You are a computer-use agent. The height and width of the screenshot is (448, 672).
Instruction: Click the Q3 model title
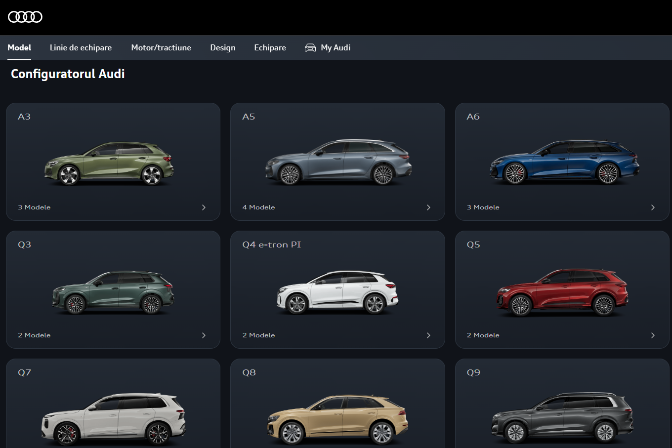(24, 244)
